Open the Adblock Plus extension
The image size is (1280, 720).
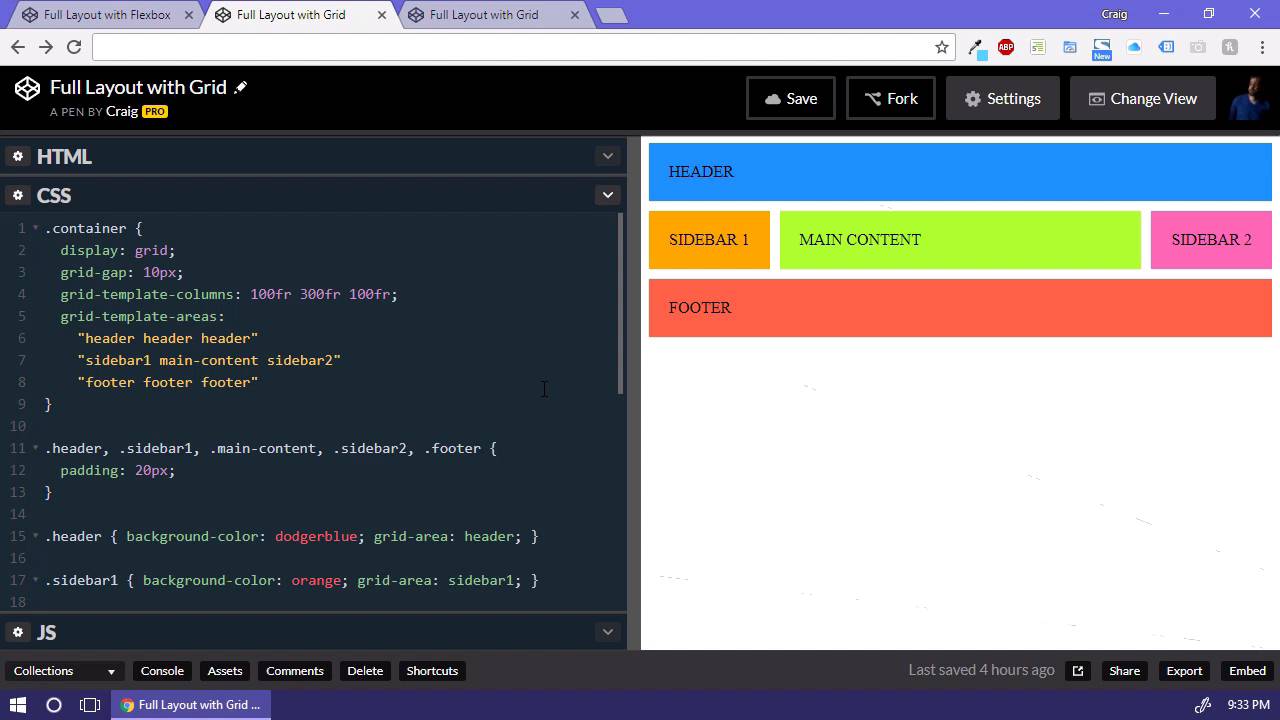[x=1006, y=47]
